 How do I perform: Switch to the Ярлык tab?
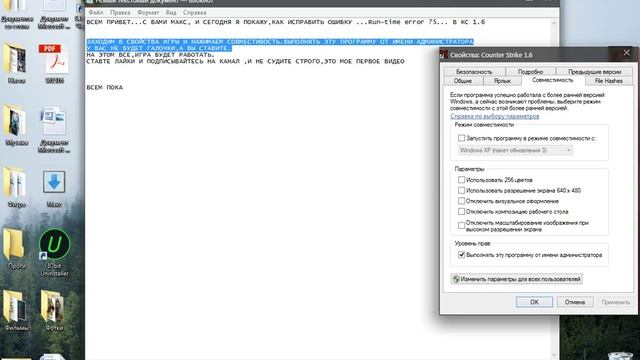point(502,81)
